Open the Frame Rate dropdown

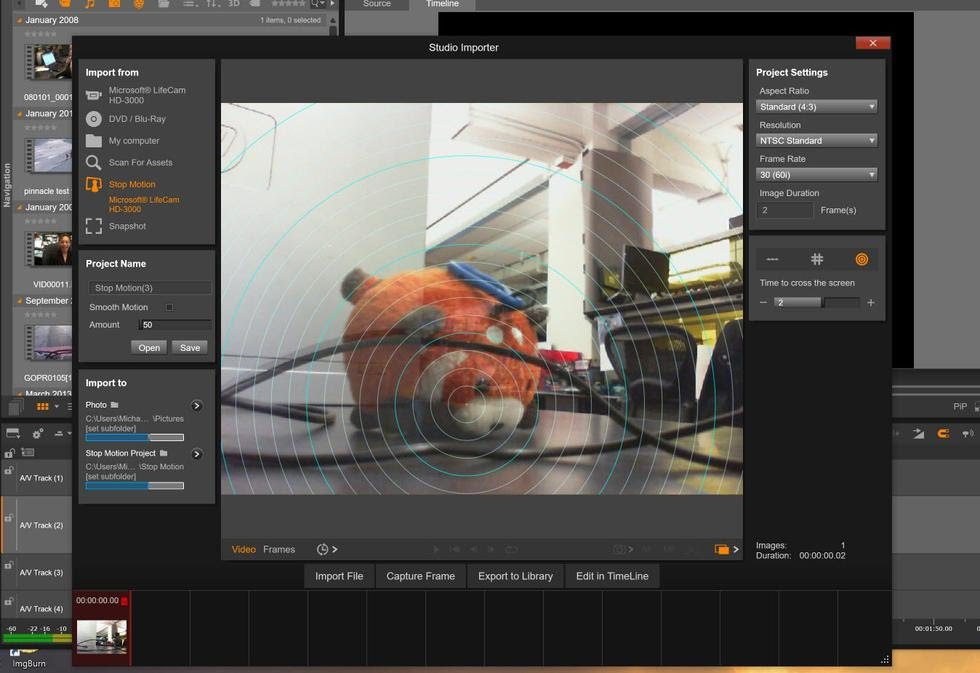816,175
